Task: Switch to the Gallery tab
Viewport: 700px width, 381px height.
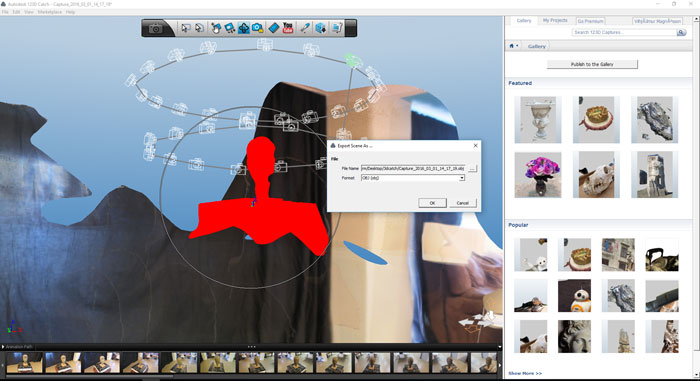Action: click(524, 21)
